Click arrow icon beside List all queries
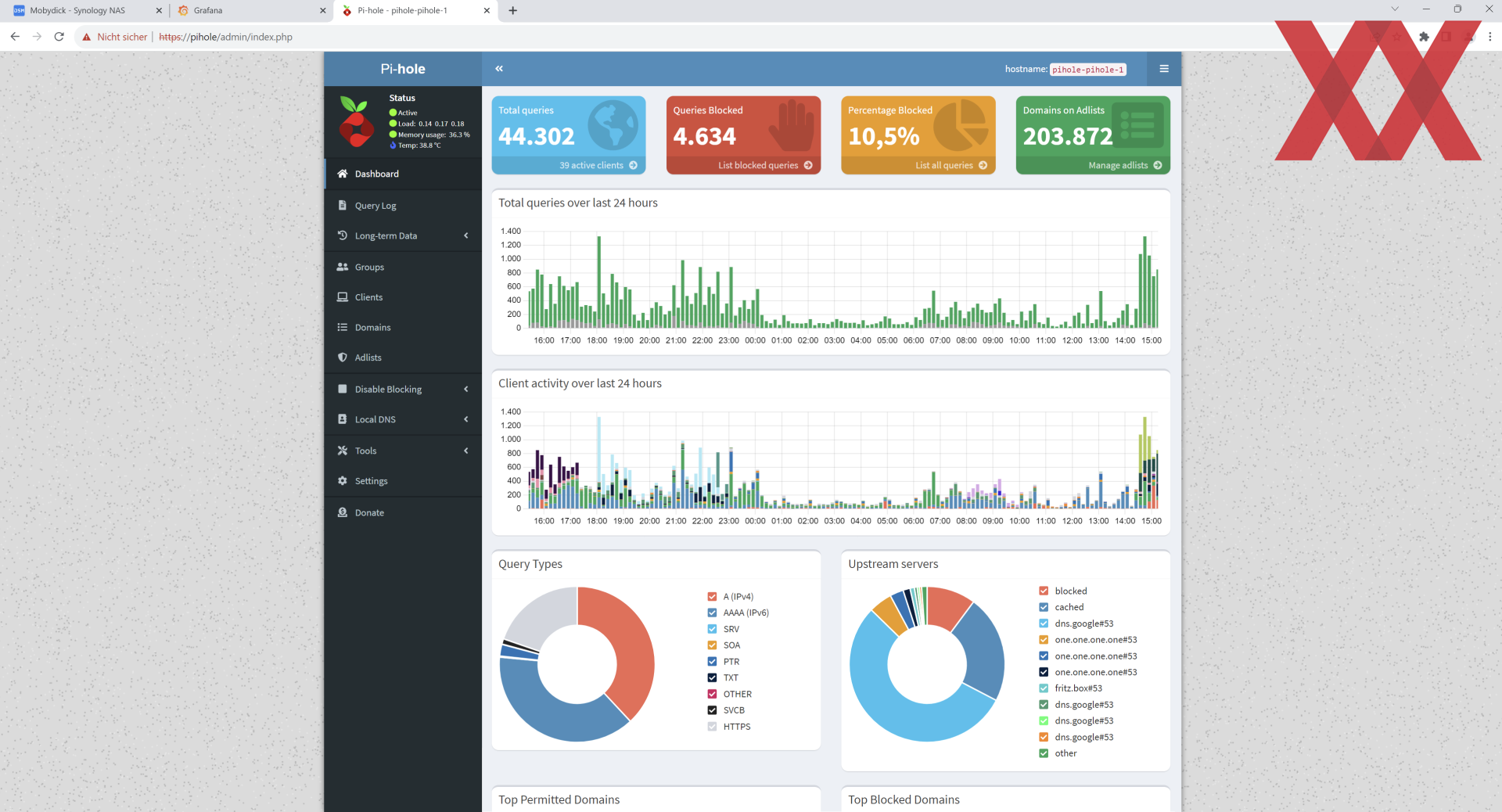 [983, 165]
